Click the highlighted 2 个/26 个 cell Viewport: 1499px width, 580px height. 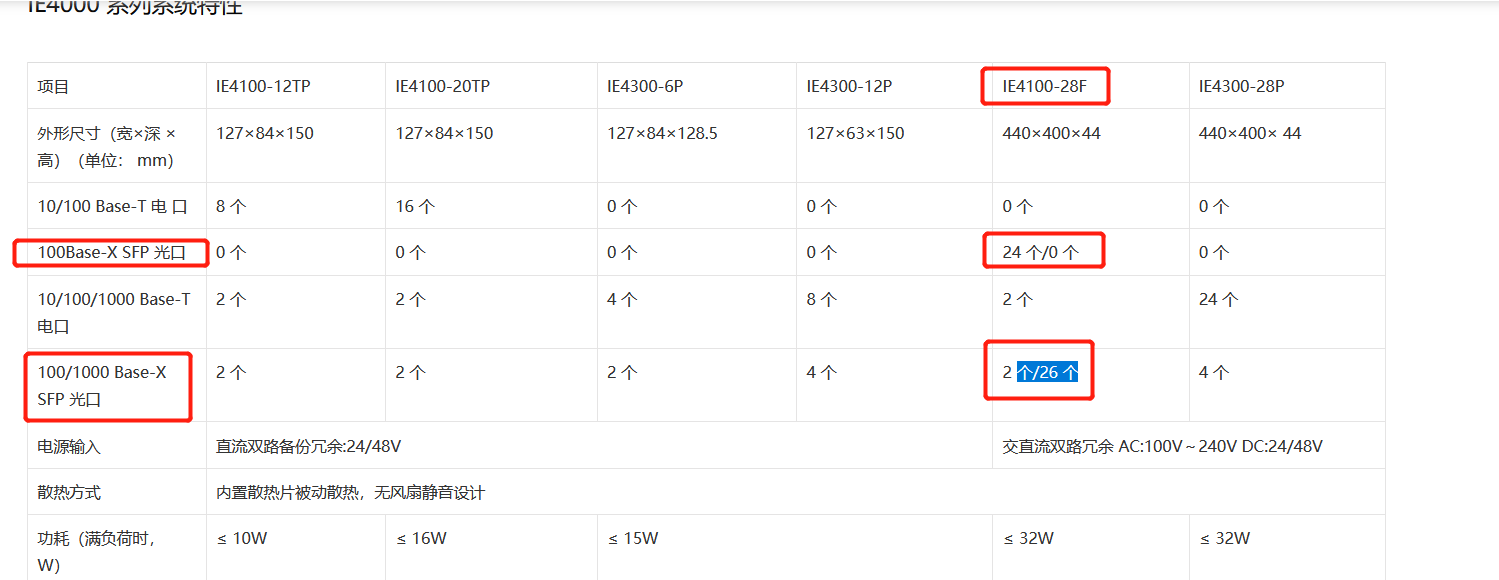(1040, 373)
